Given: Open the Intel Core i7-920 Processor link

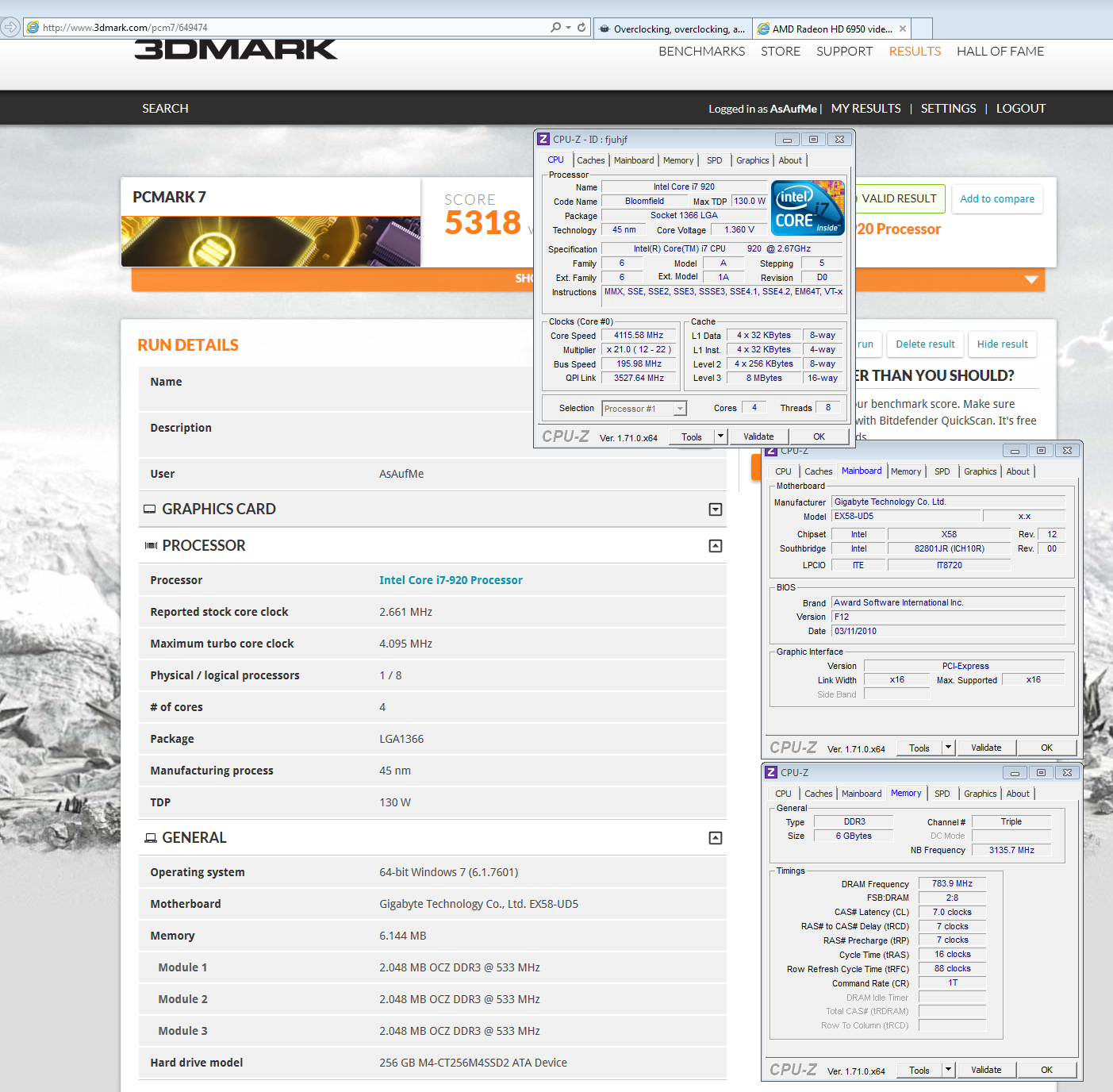Looking at the screenshot, I should pyautogui.click(x=451, y=581).
